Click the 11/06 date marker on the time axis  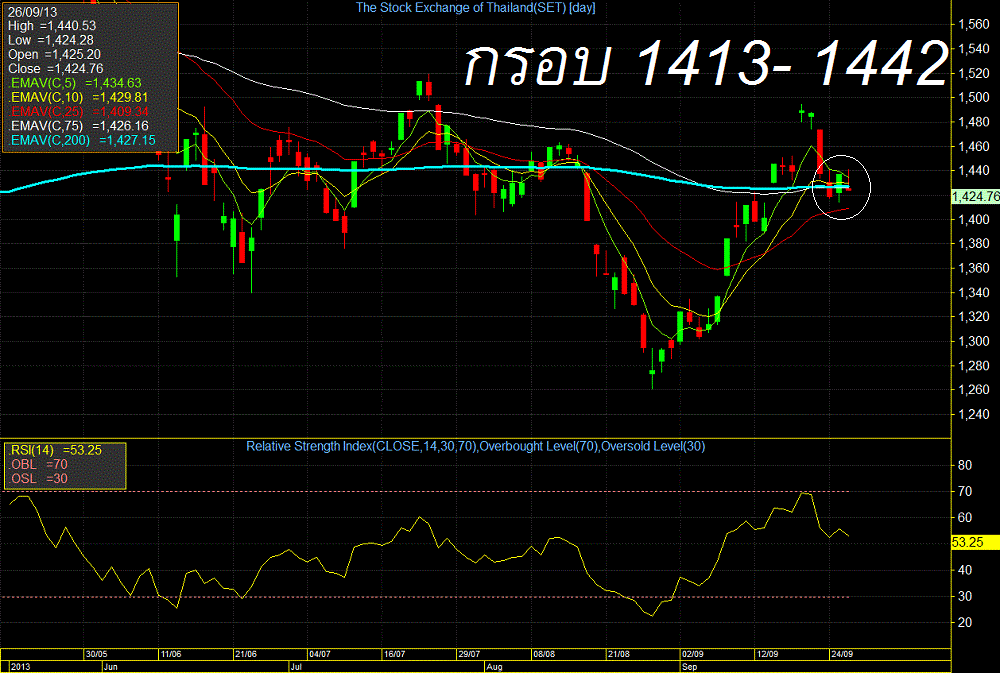click(171, 655)
